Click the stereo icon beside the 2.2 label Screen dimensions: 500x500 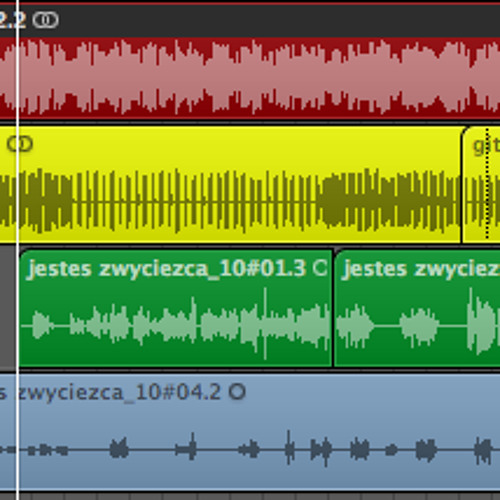coord(46,20)
